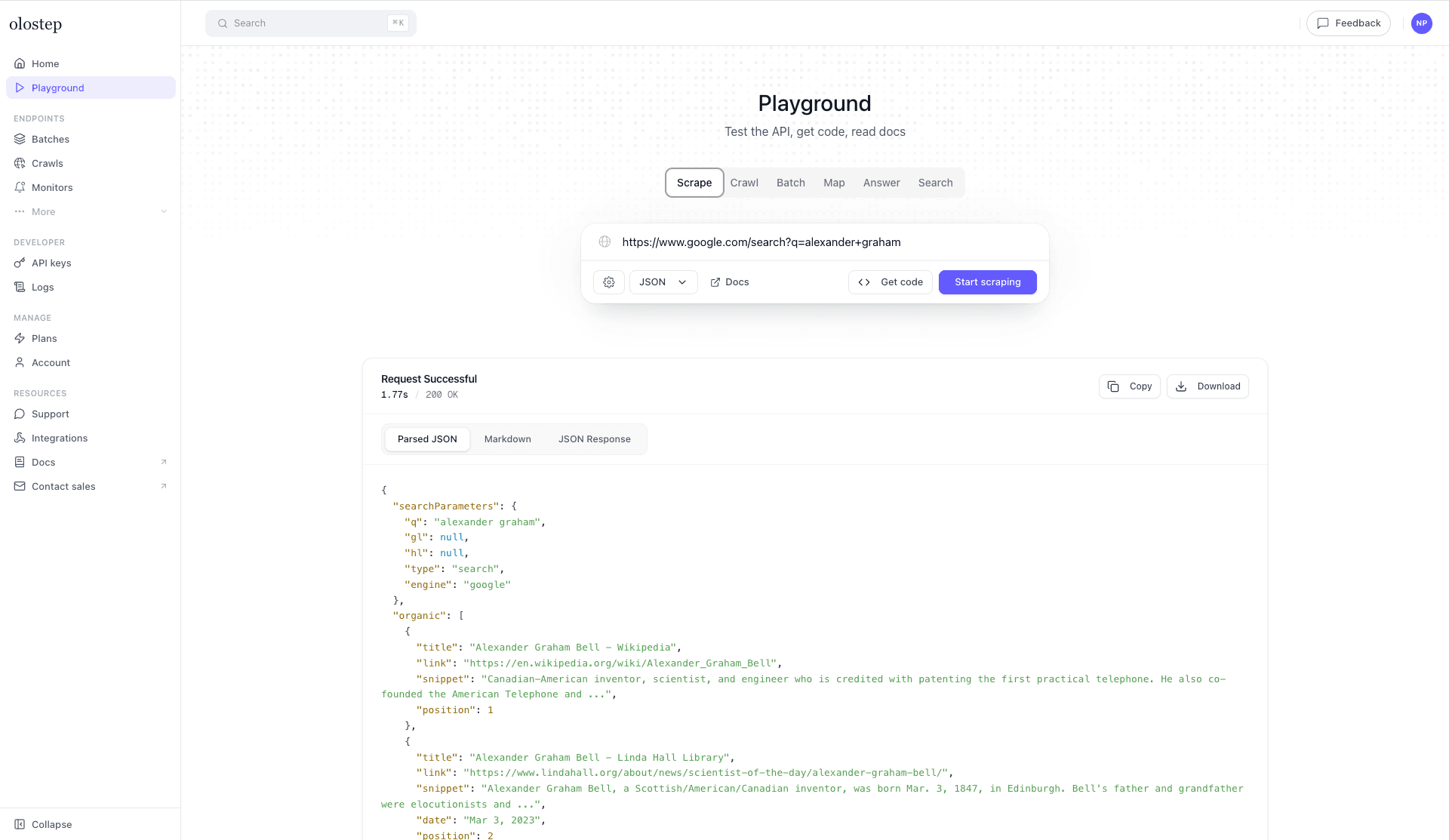The width and height of the screenshot is (1449, 840).
Task: Click Start scraping
Action: [x=987, y=282]
